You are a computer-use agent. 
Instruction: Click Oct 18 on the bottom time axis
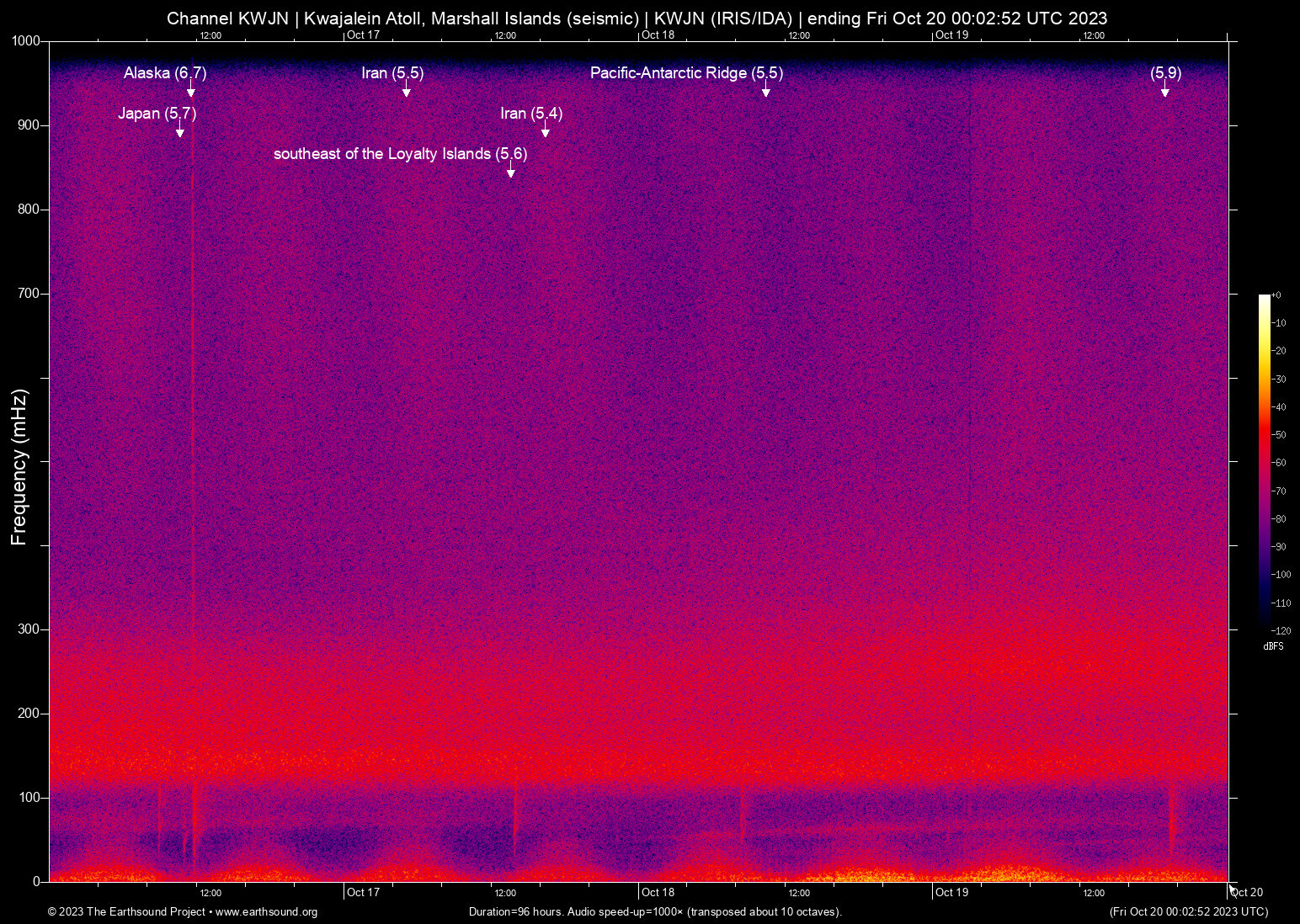coord(658,892)
